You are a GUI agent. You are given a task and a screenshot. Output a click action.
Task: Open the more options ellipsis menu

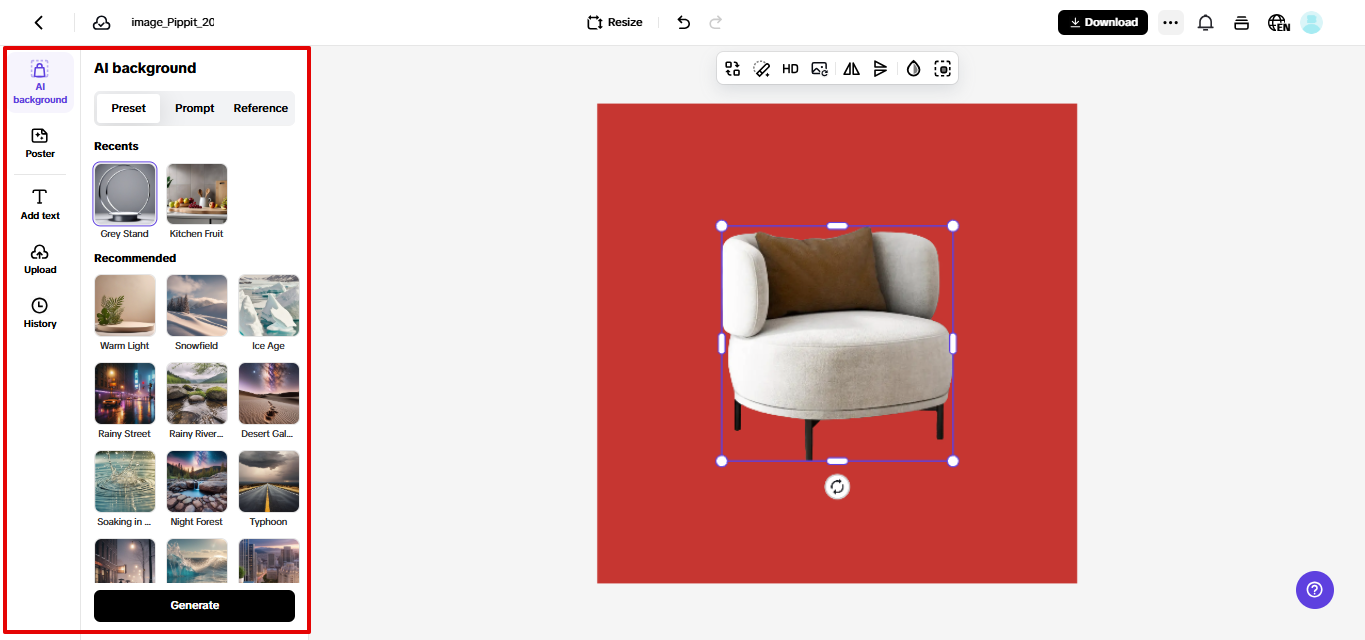(x=1170, y=21)
